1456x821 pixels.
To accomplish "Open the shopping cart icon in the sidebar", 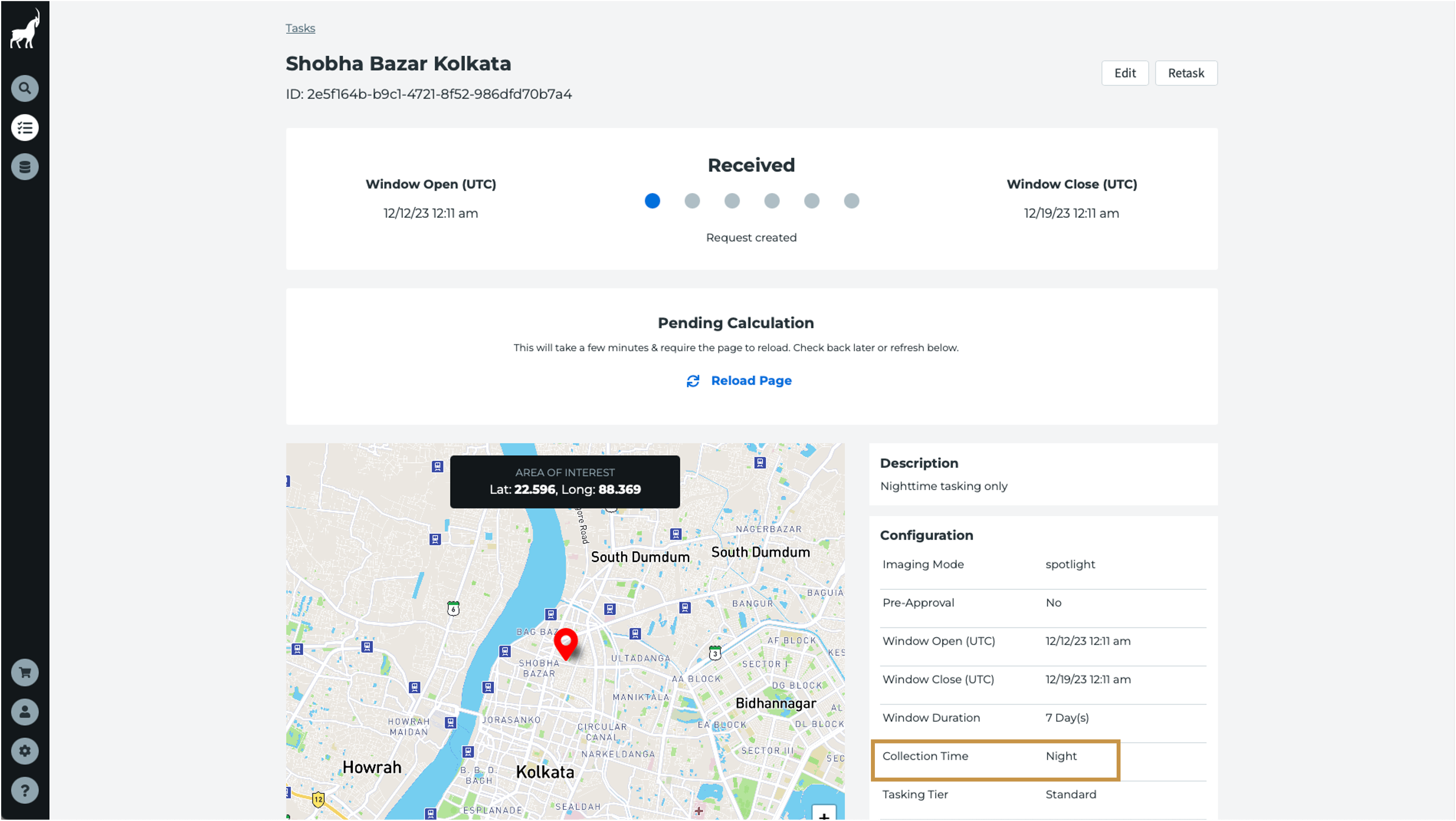I will point(25,673).
